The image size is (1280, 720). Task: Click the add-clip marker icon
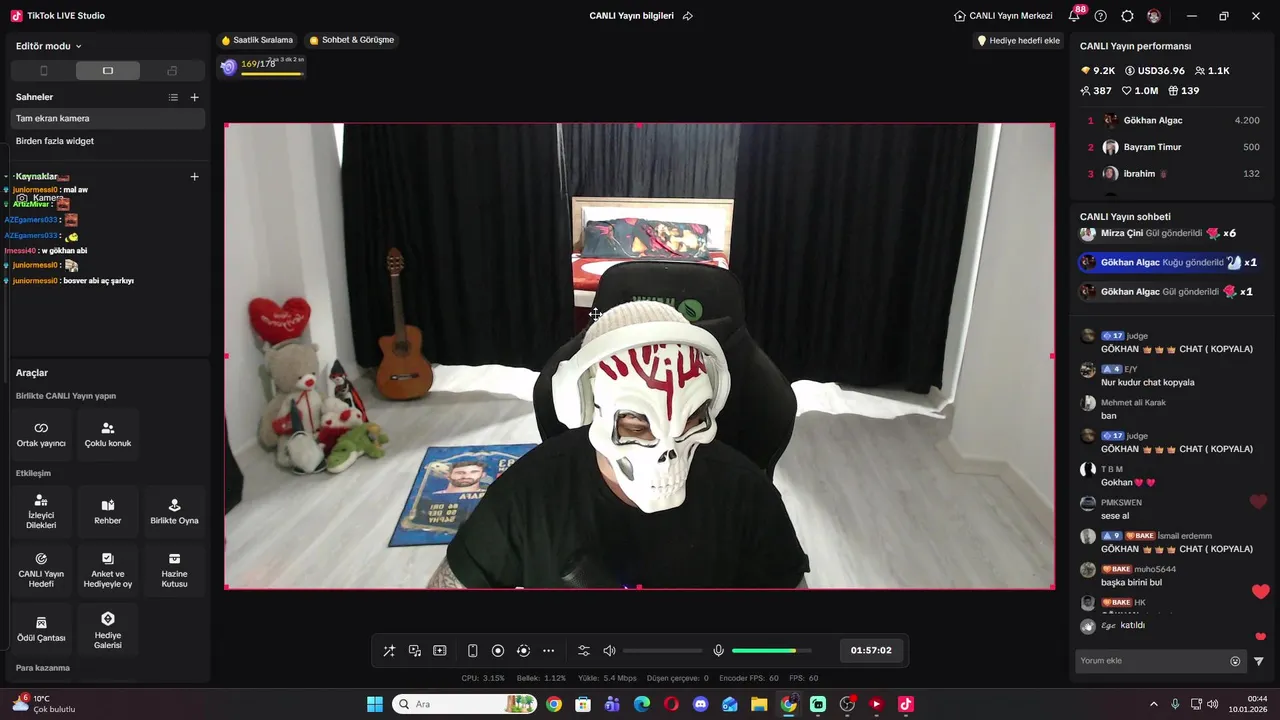click(x=440, y=651)
